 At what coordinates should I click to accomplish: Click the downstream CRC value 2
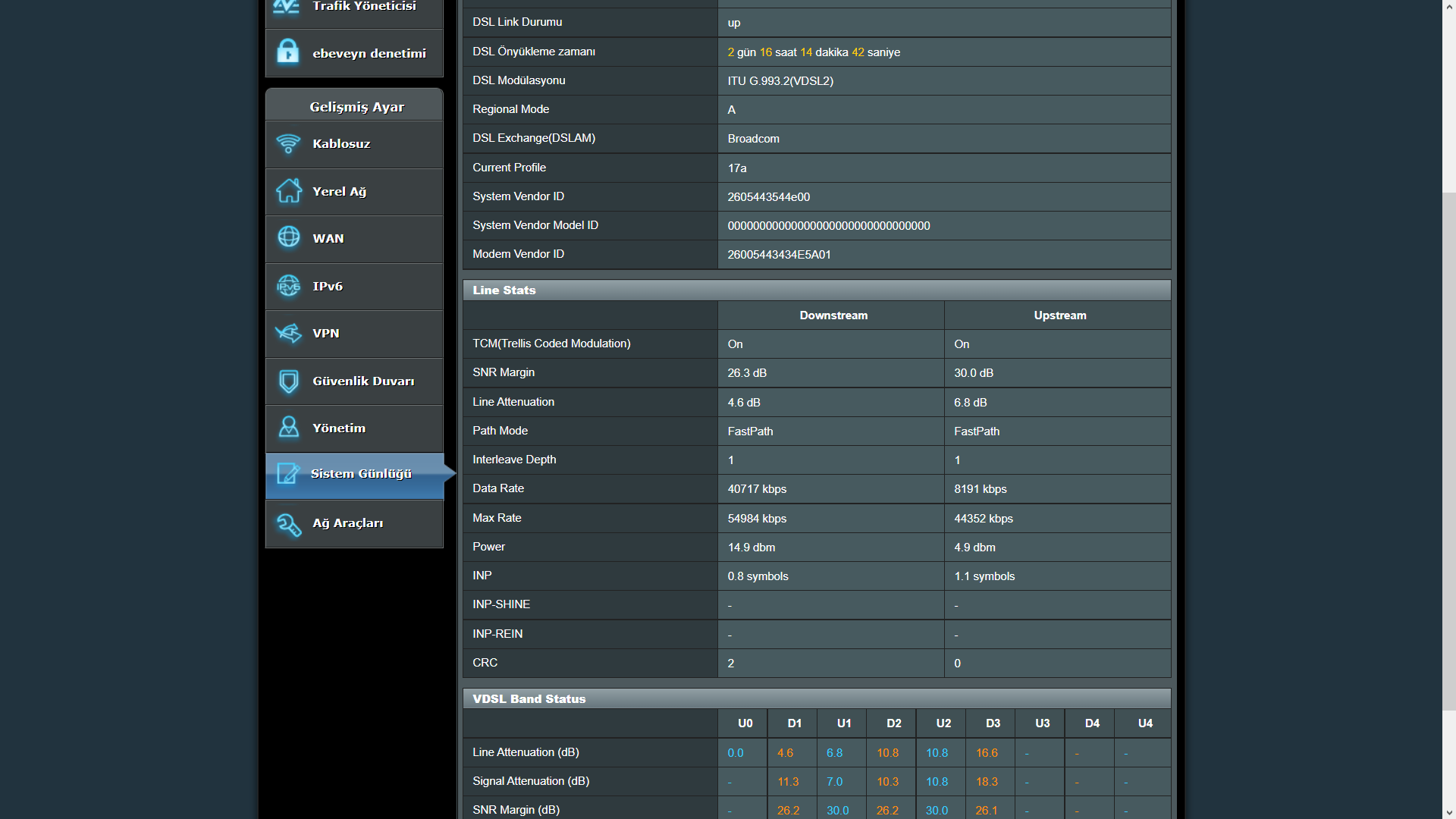(730, 664)
